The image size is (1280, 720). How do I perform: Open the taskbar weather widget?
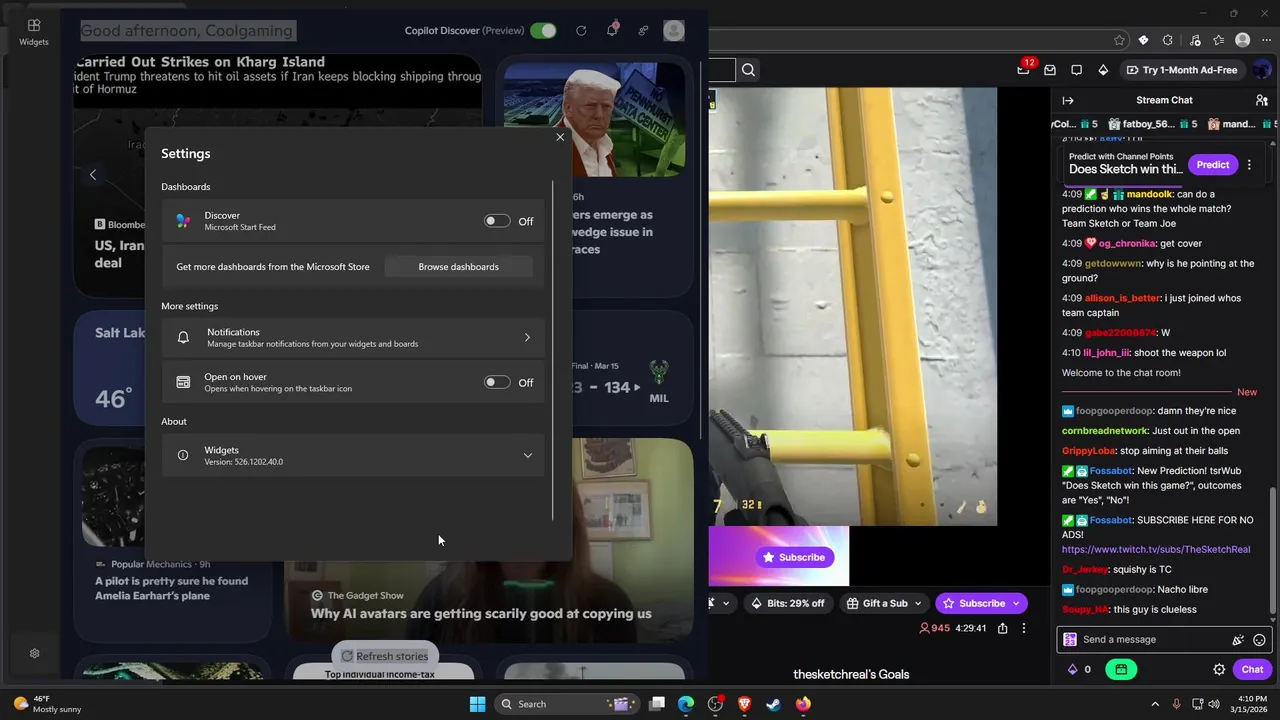46,704
